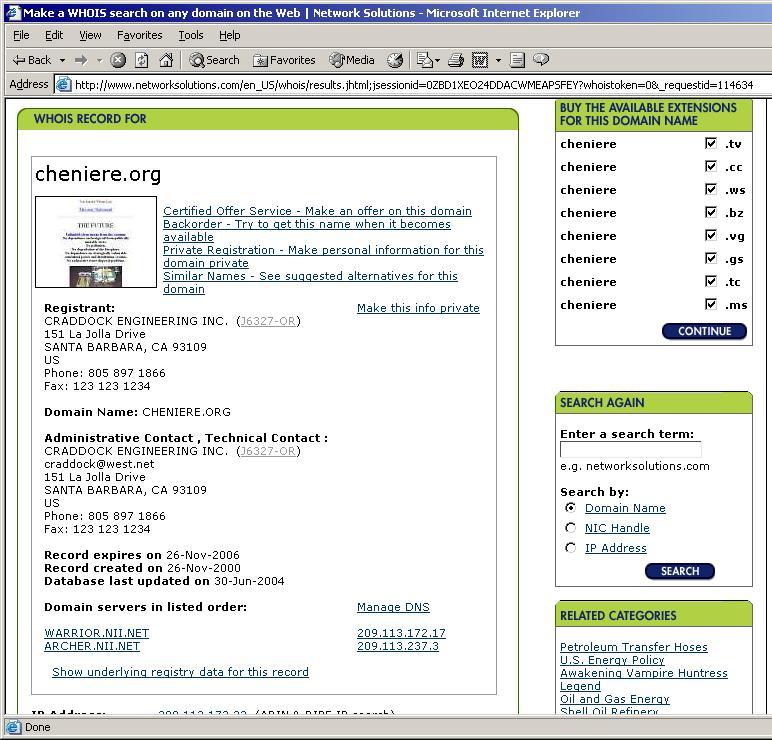Click the CONTINUE button
772x740 pixels.
[x=705, y=331]
